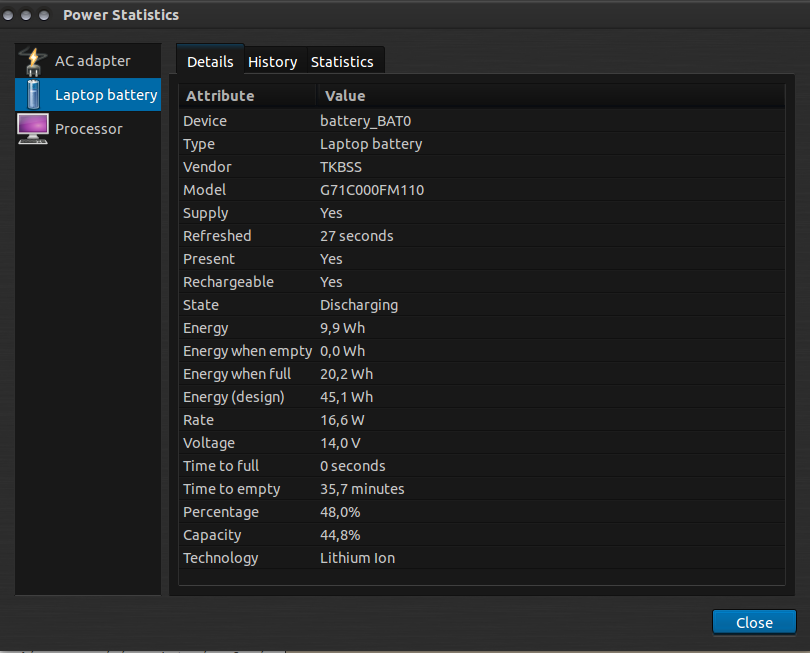Select Laptop battery in the device list

88,95
